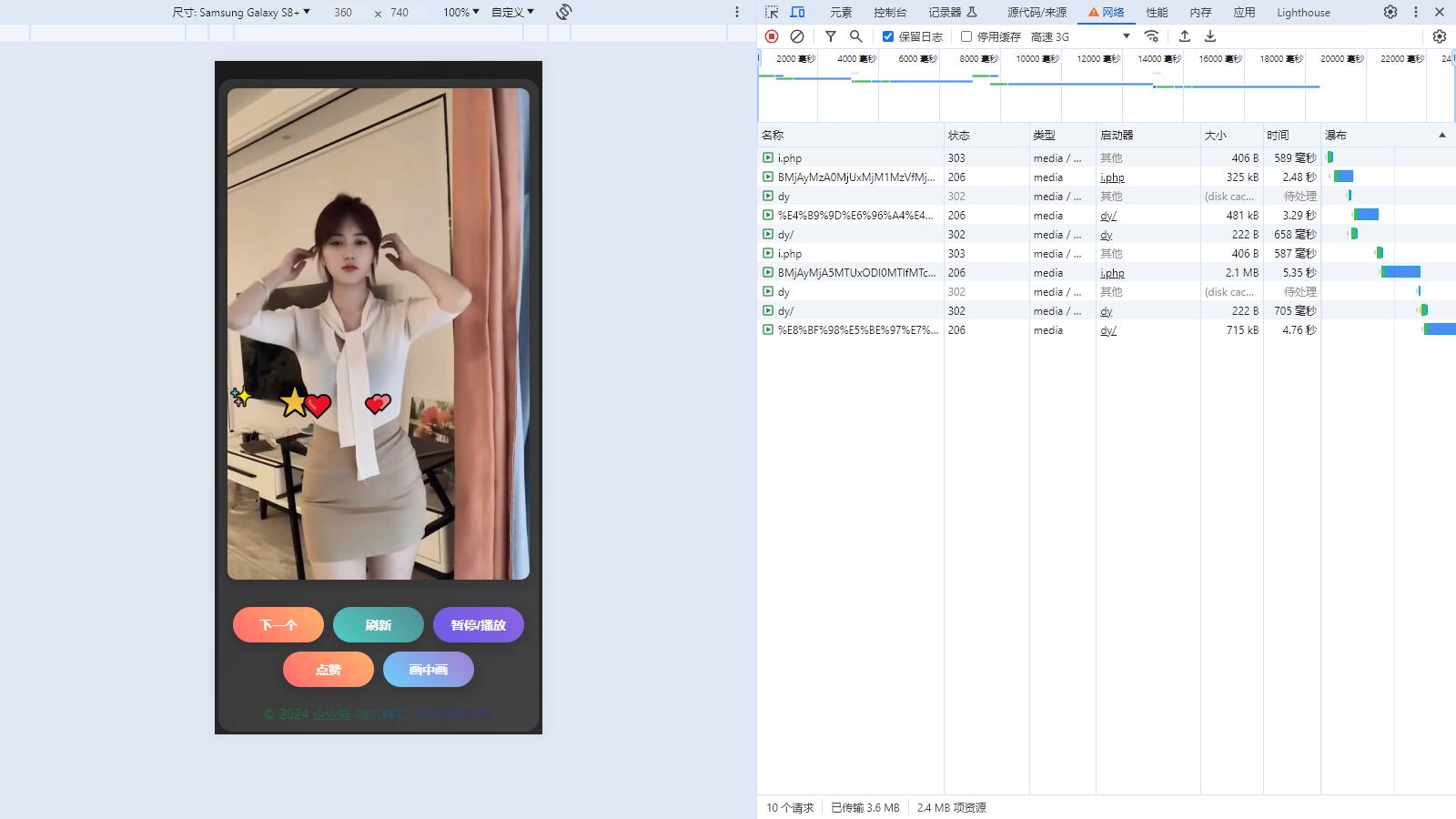The width and height of the screenshot is (1456, 819).
Task: Clear the network log
Action: [797, 36]
